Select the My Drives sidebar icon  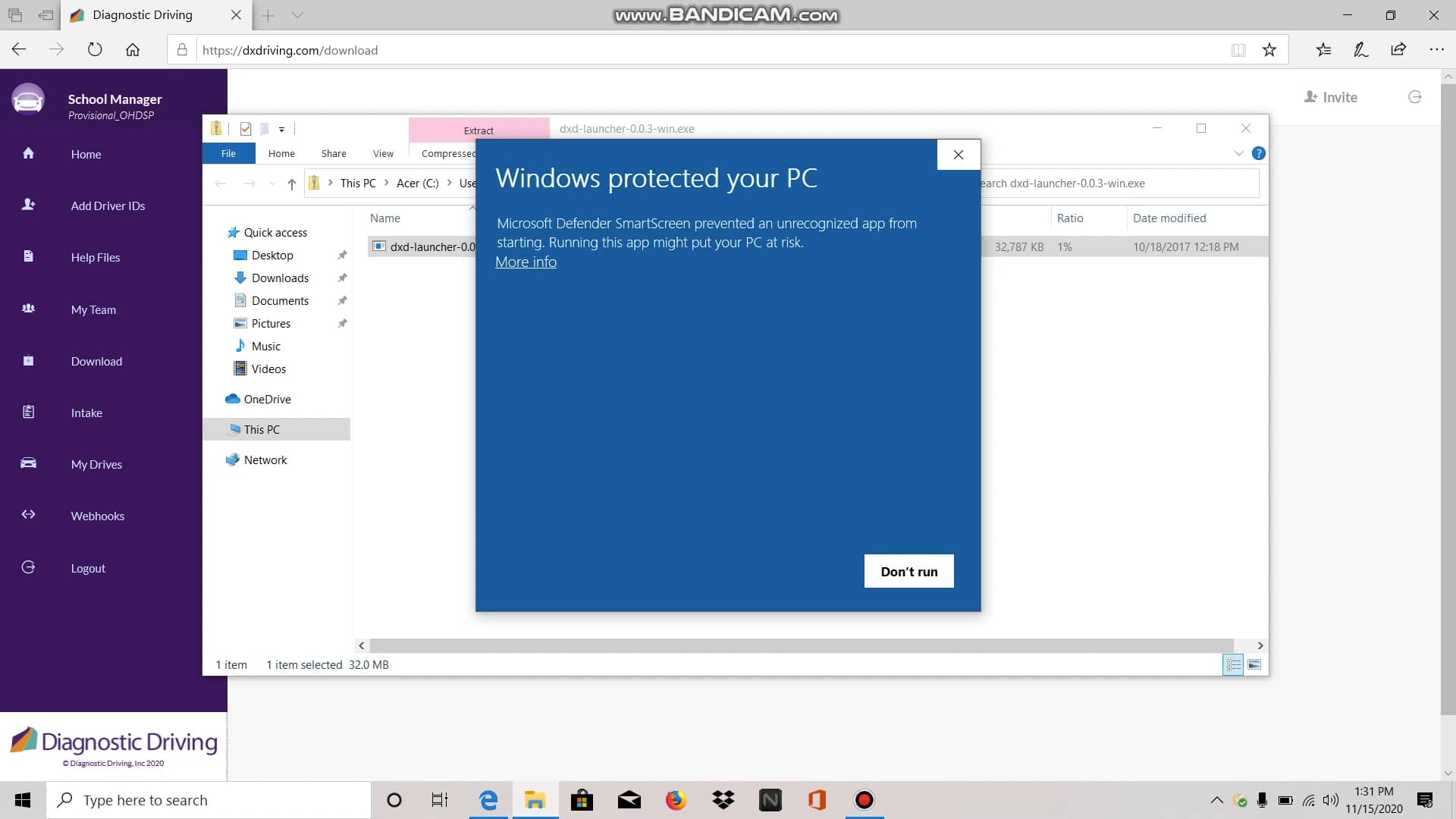click(x=28, y=463)
